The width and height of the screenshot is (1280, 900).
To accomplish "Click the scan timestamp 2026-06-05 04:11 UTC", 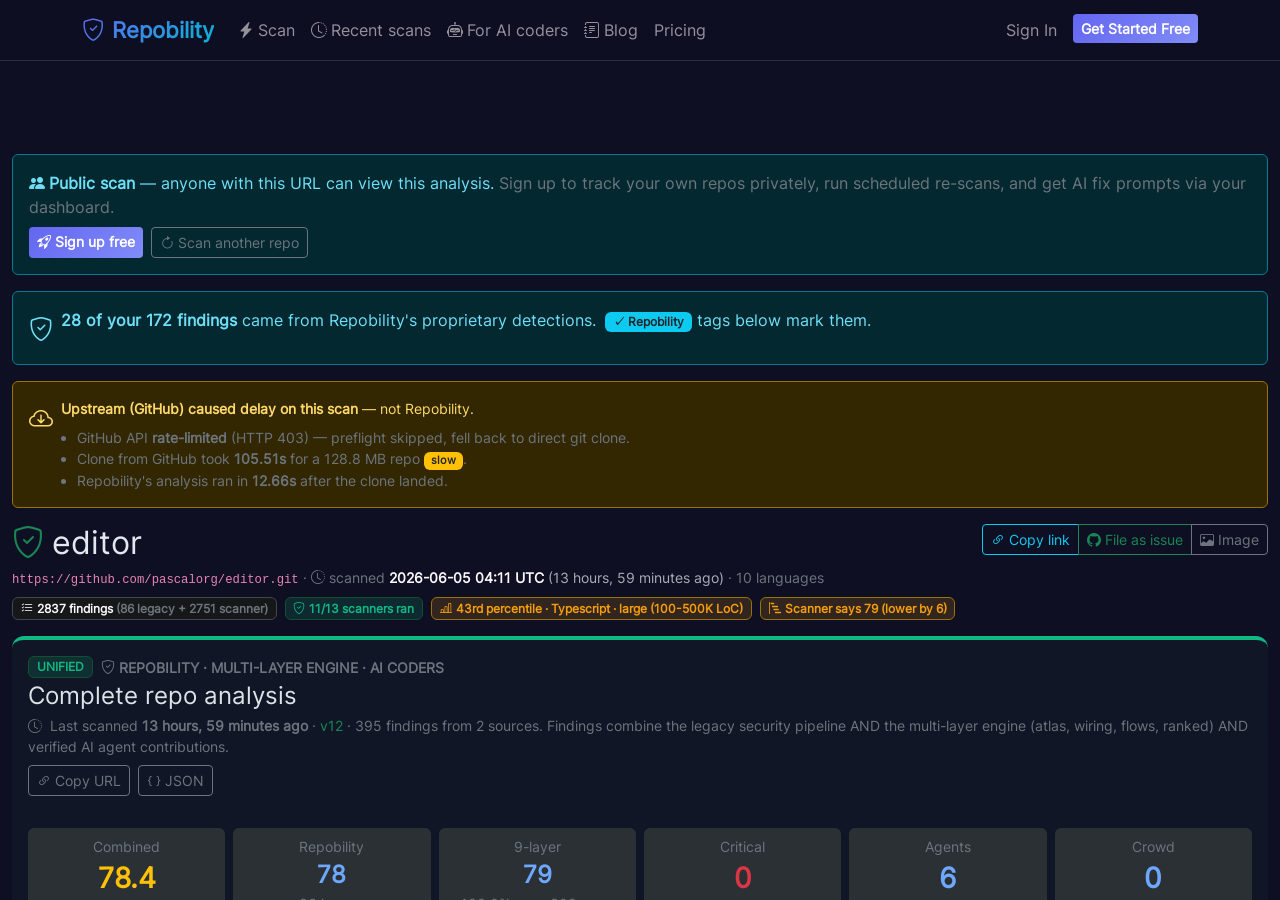I will tap(467, 578).
